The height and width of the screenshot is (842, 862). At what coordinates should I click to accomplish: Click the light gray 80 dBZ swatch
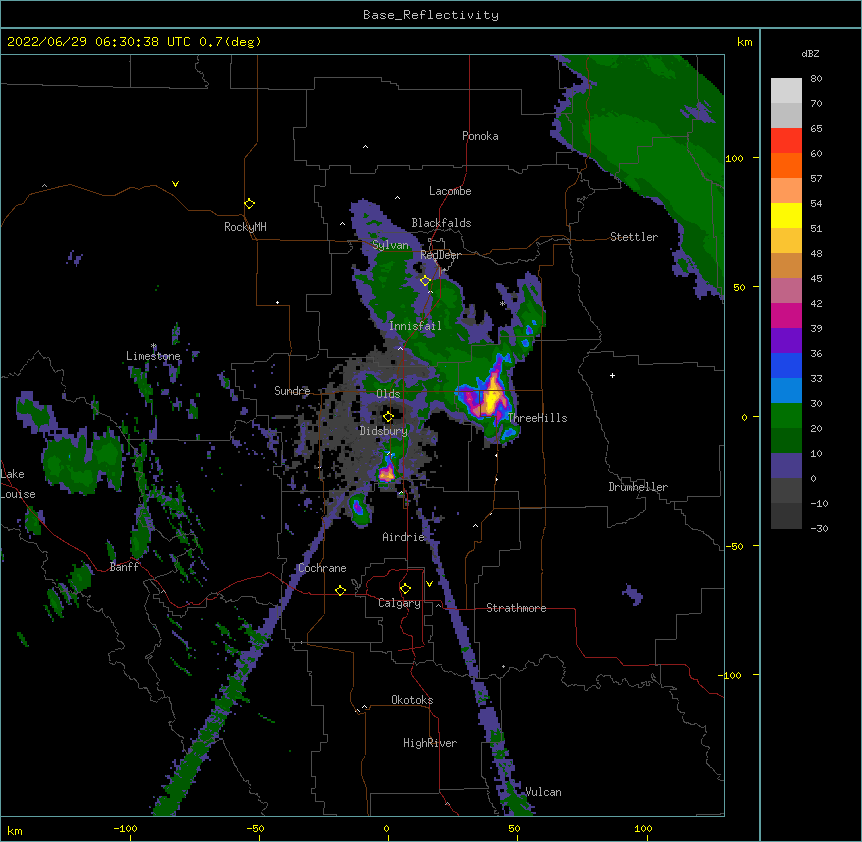(786, 91)
